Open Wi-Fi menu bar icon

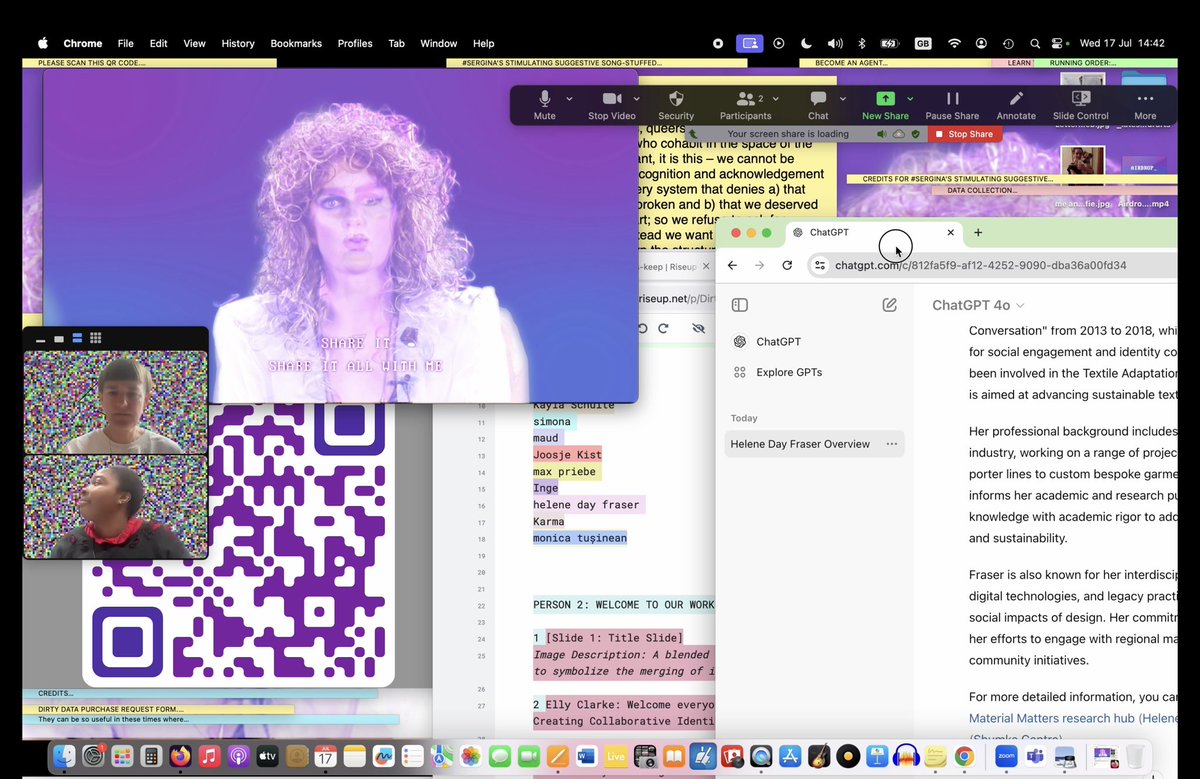pos(954,43)
